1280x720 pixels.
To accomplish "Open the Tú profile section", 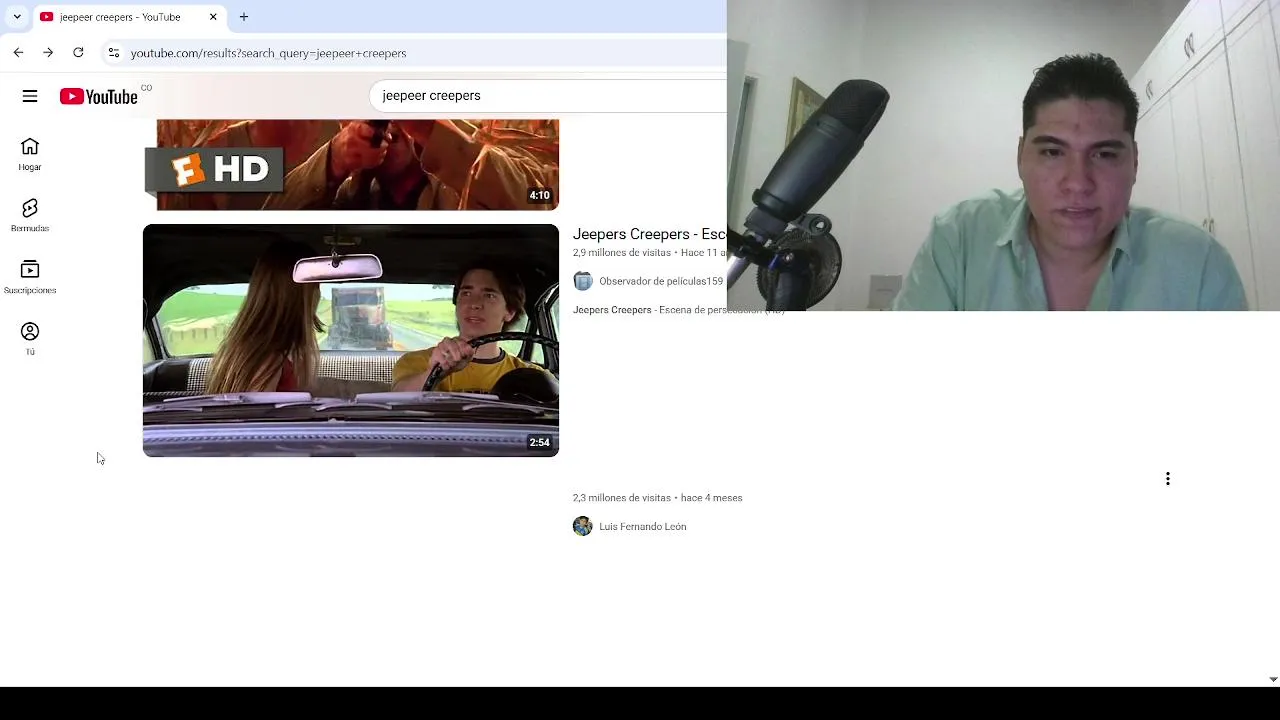I will [30, 338].
